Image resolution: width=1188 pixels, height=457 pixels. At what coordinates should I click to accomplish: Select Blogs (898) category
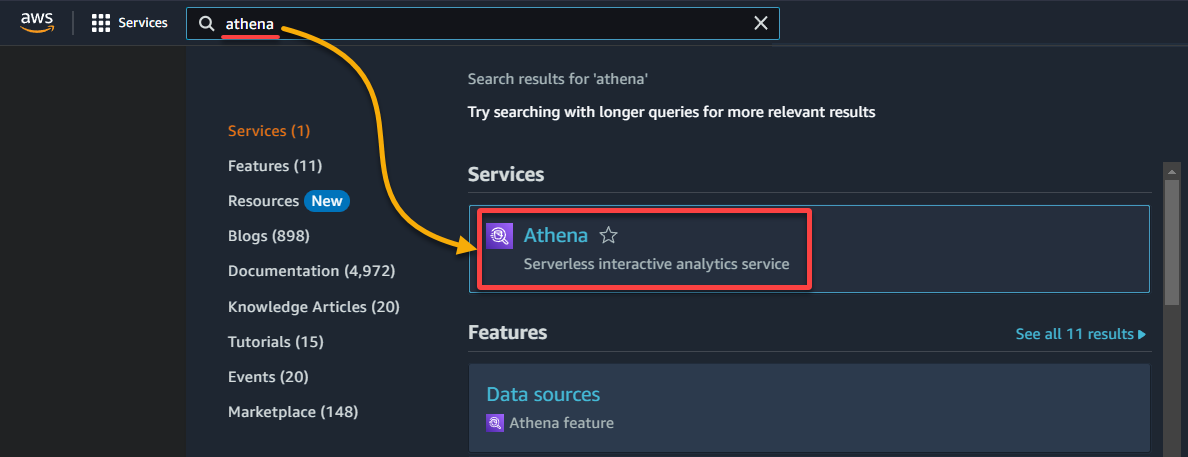click(x=269, y=236)
